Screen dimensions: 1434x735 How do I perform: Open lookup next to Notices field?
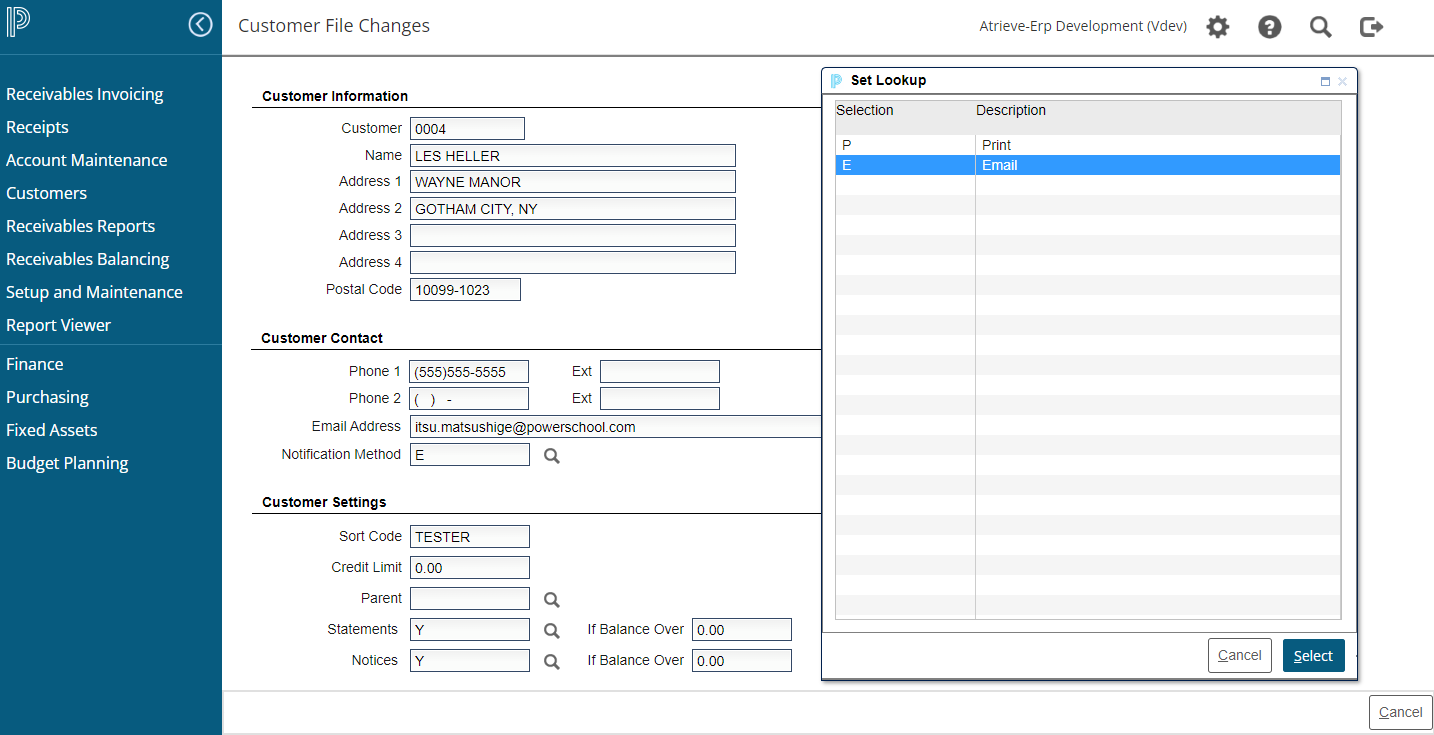tap(551, 662)
